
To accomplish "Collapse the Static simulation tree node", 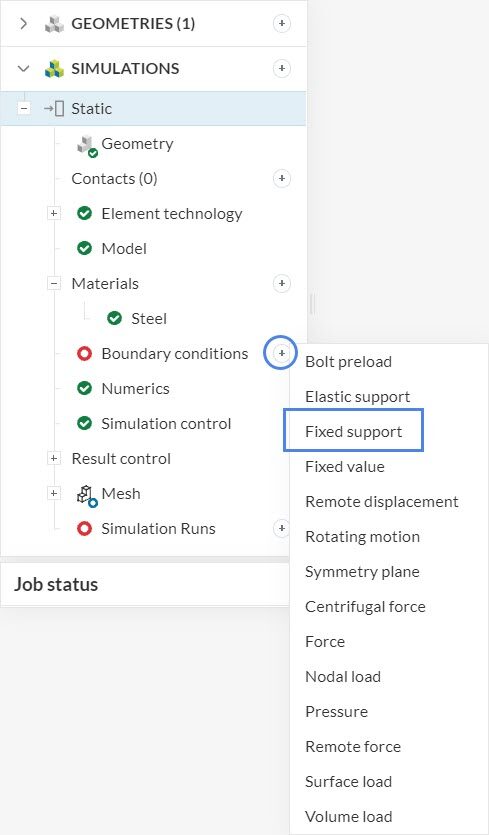I will click(23, 108).
